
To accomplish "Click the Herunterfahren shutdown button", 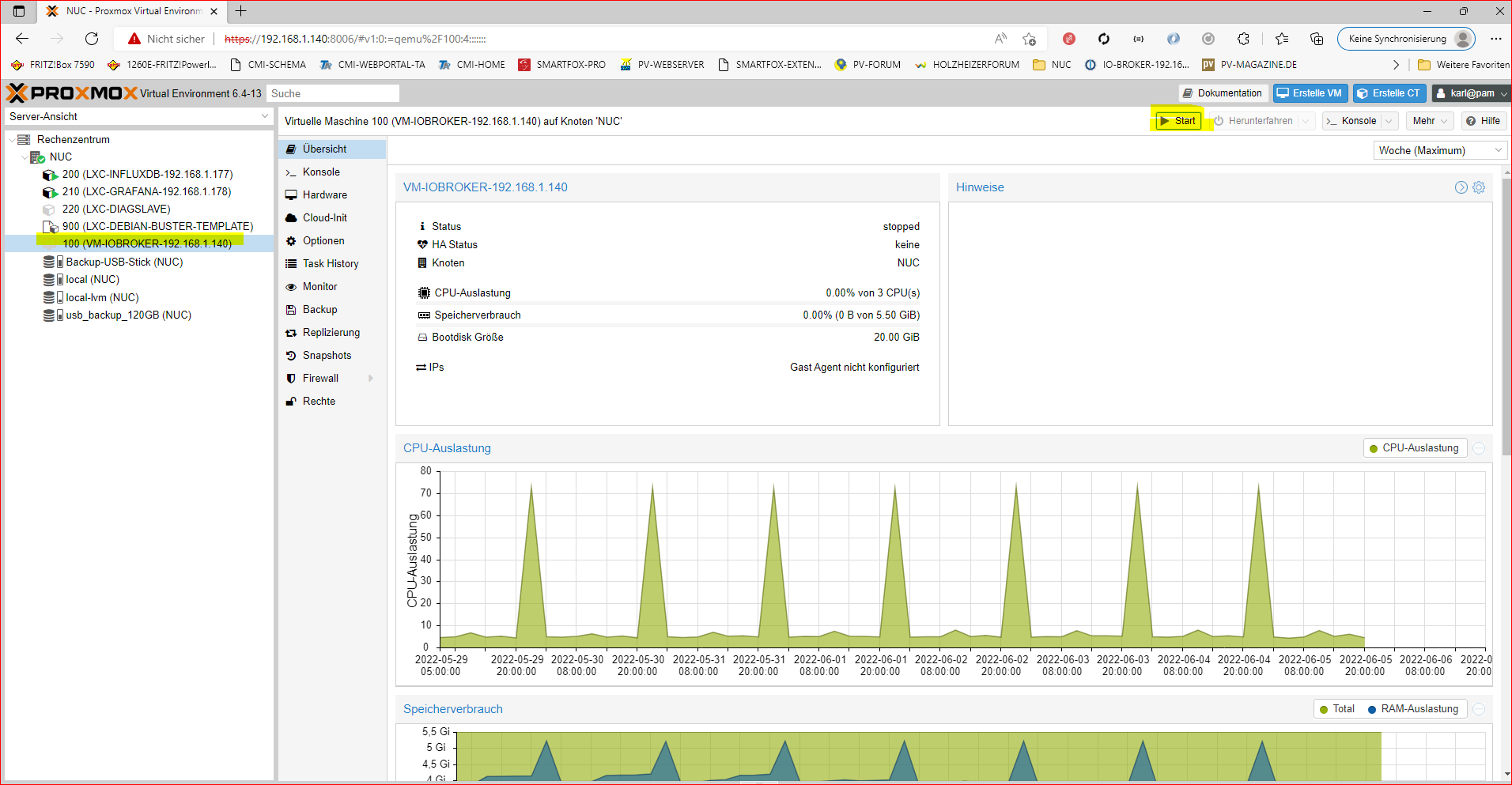I will 1253,121.
